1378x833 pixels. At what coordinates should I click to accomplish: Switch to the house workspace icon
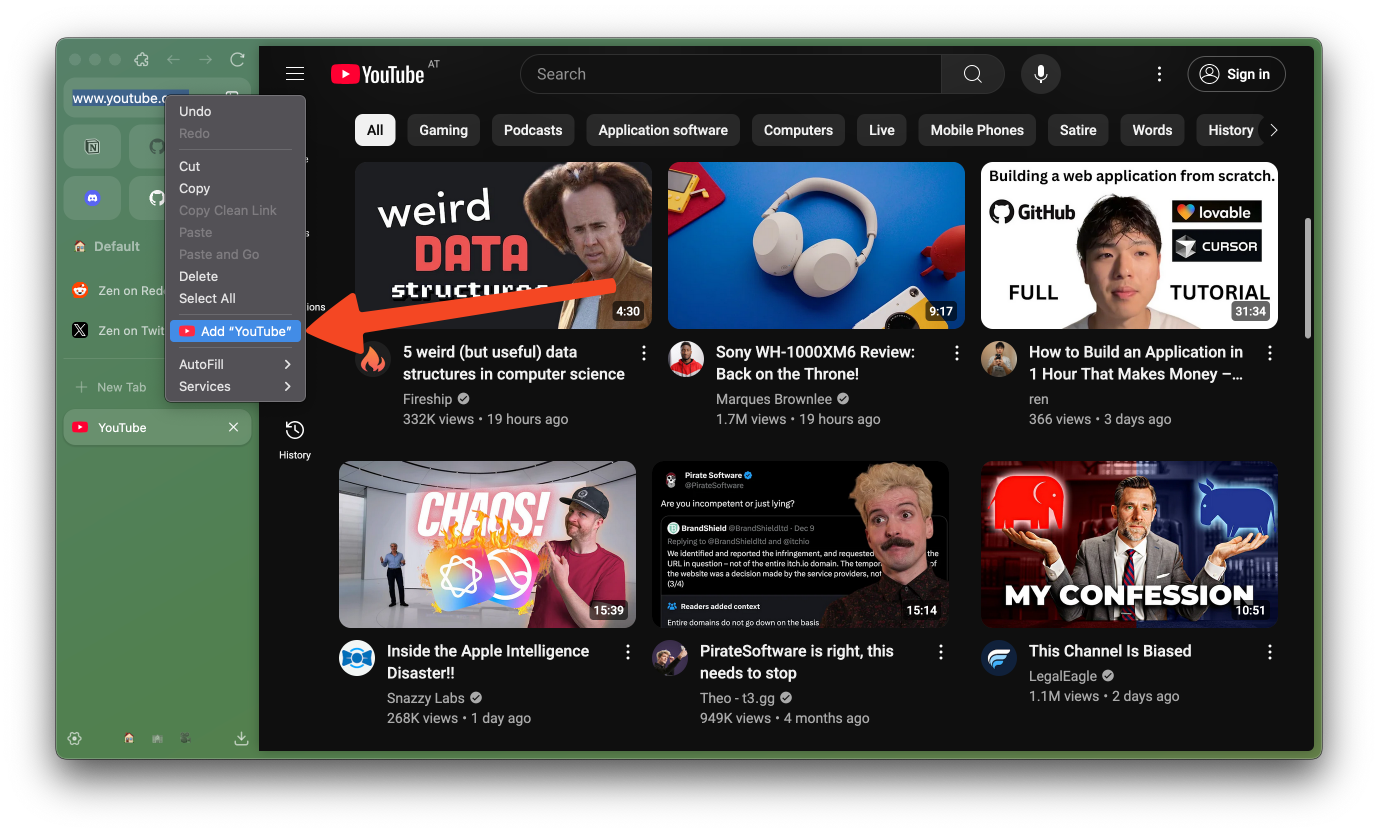coord(129,739)
